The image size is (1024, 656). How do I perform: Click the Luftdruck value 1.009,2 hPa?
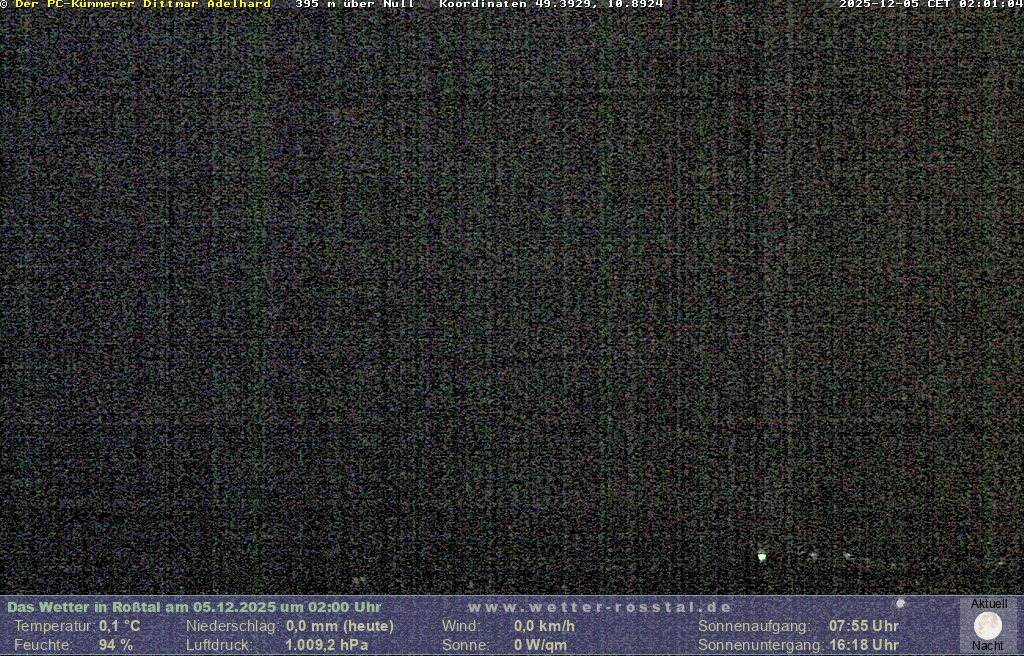(326, 645)
